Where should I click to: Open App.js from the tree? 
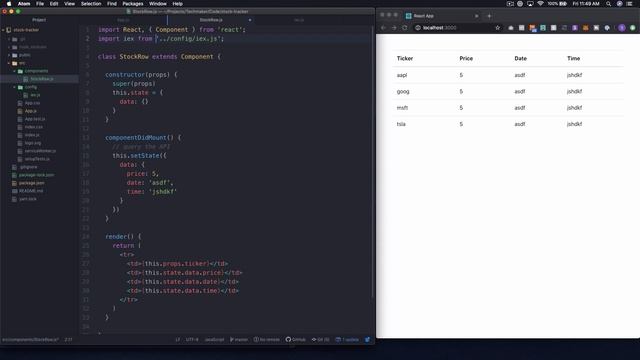(31, 111)
